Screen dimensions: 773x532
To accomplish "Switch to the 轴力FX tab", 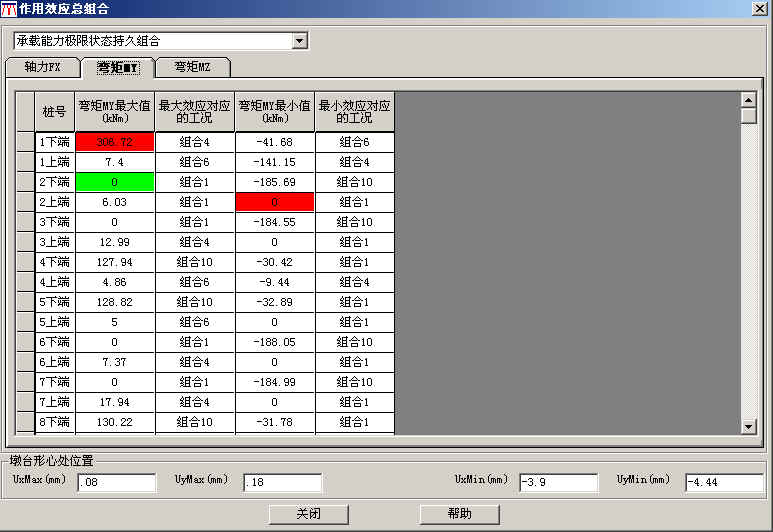I will pos(42,67).
